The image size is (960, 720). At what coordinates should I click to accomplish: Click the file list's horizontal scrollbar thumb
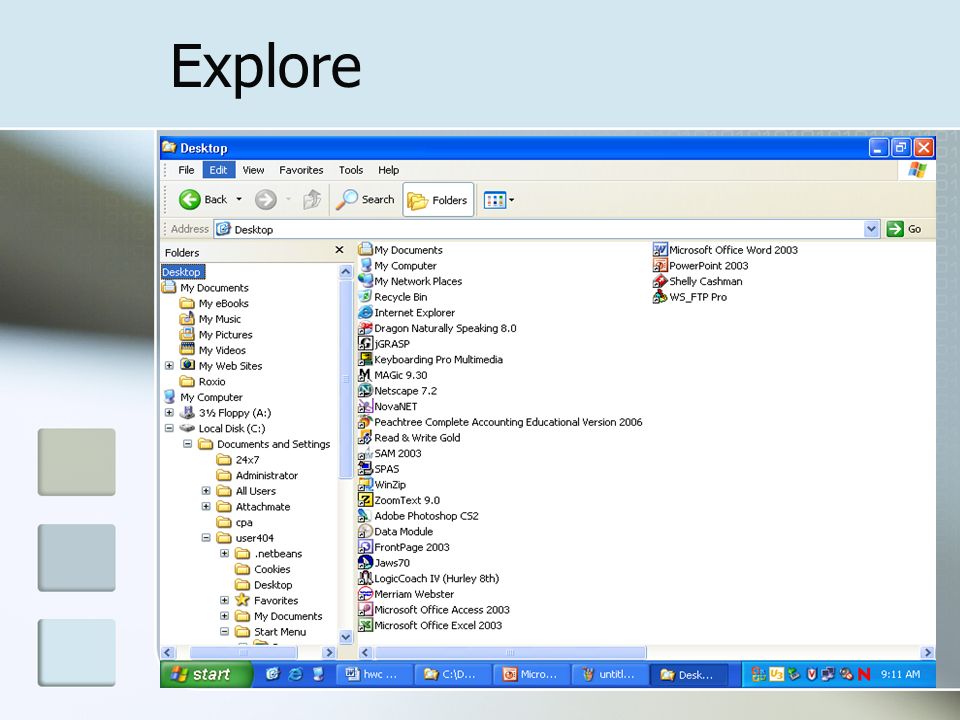510,653
